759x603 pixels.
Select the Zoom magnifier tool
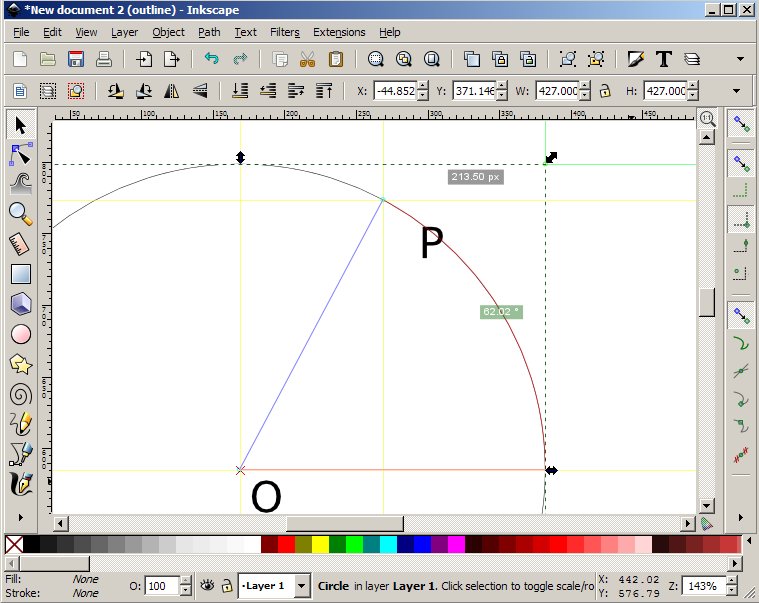tap(21, 212)
